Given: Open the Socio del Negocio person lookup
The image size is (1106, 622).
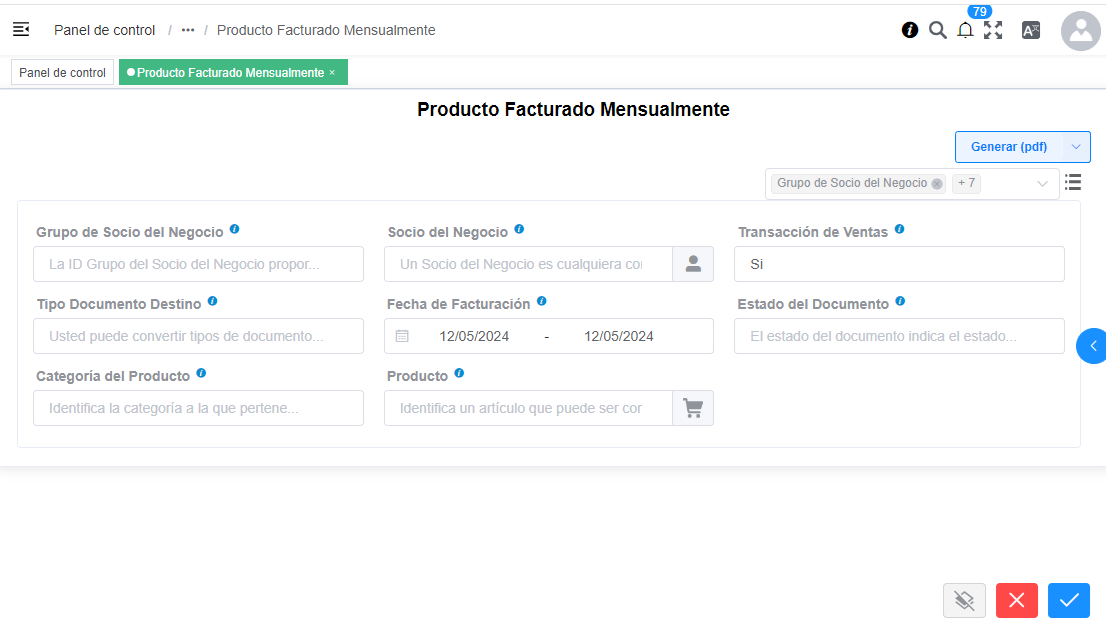Looking at the screenshot, I should [x=693, y=263].
